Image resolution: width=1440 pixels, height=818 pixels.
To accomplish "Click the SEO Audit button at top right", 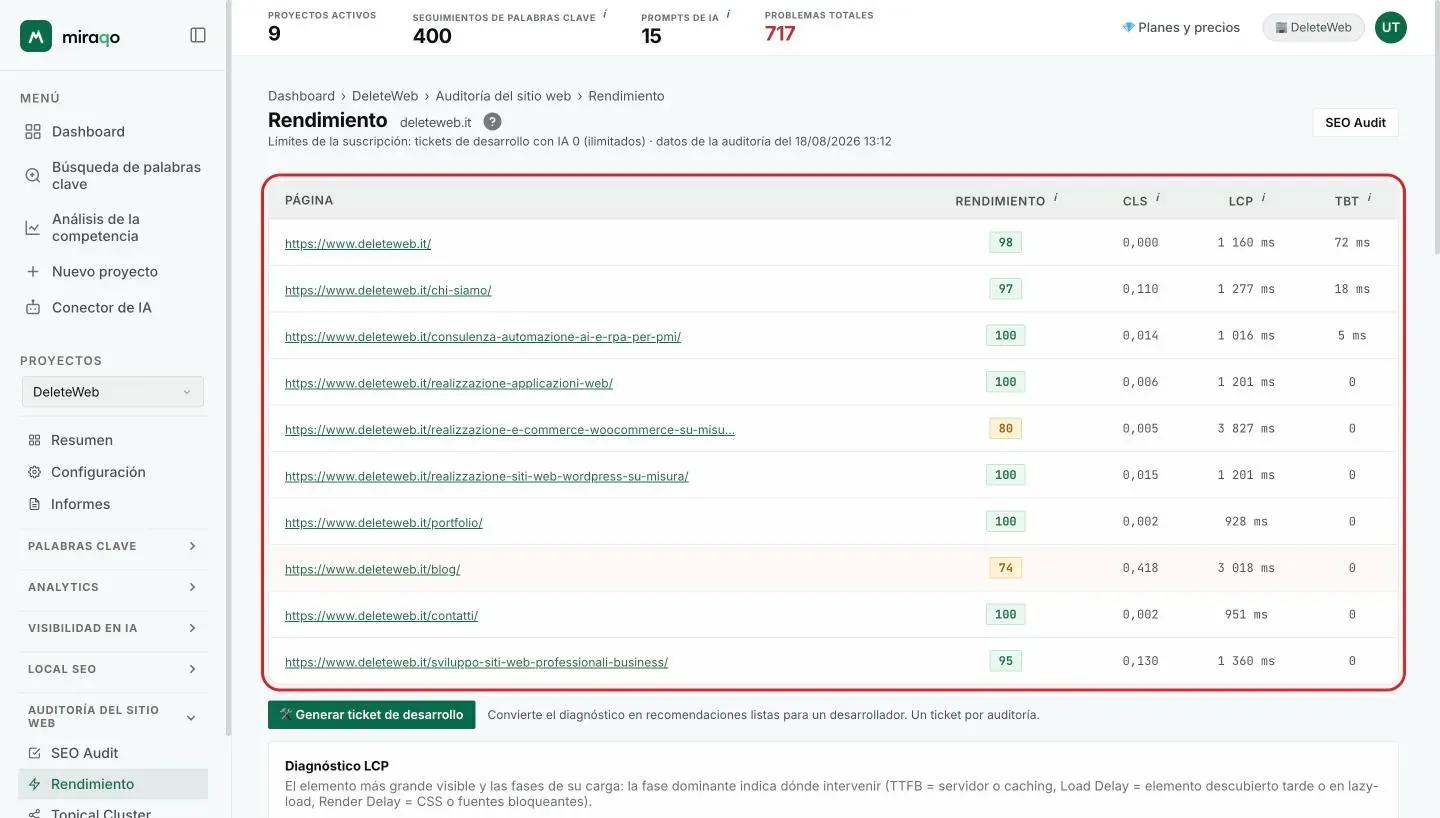I will pyautogui.click(x=1355, y=122).
